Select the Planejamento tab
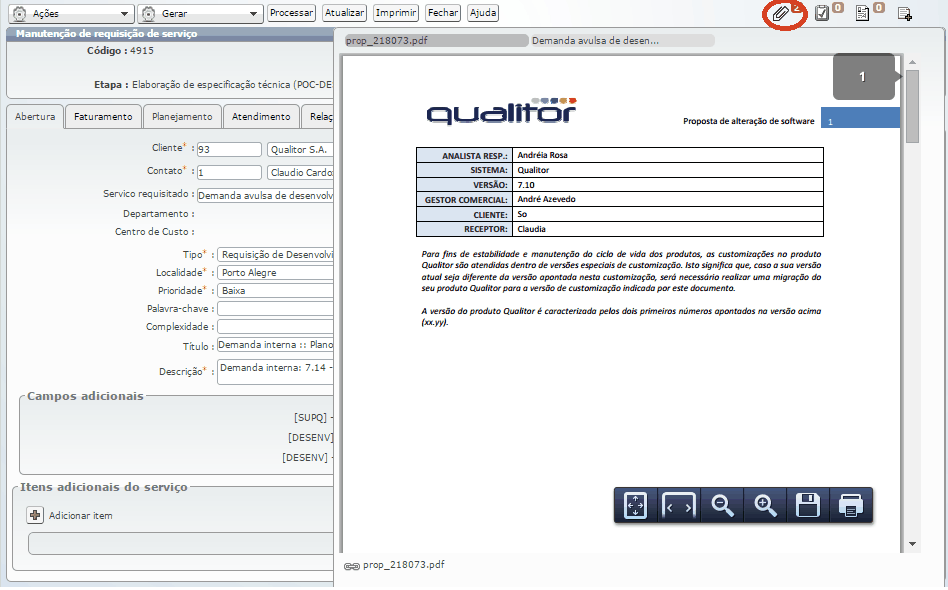Image resolution: width=948 pixels, height=590 pixels. click(x=182, y=117)
